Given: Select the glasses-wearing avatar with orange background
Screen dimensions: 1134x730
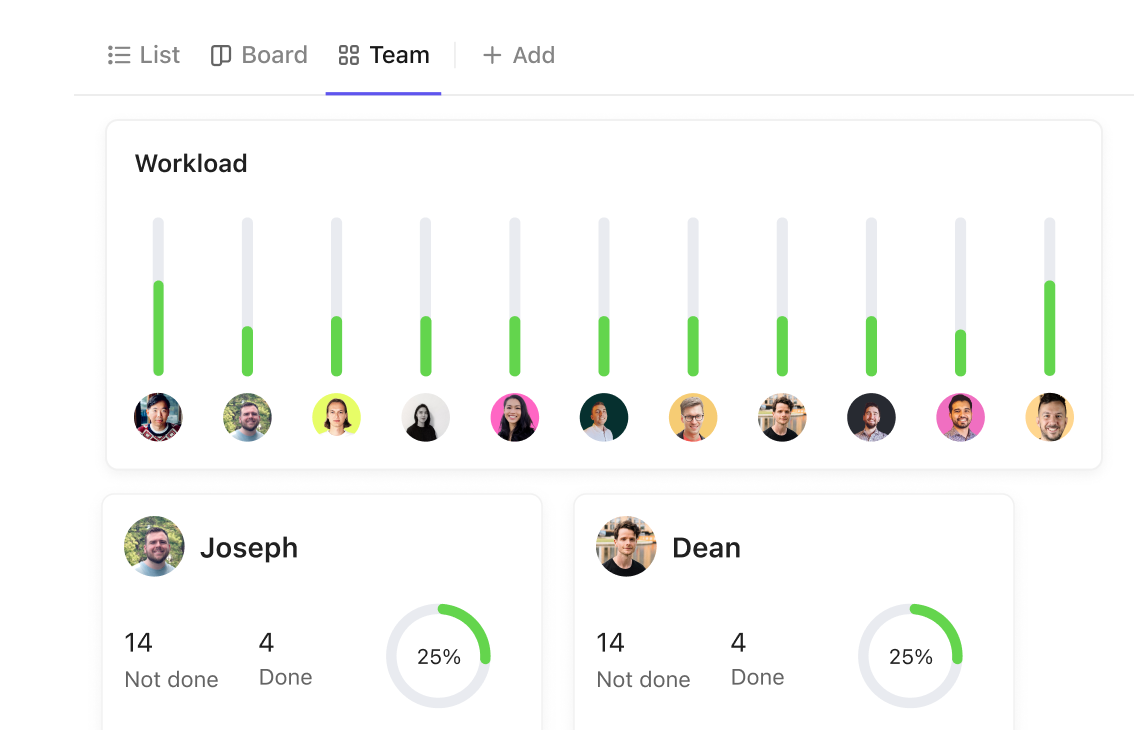Looking at the screenshot, I should pos(693,417).
